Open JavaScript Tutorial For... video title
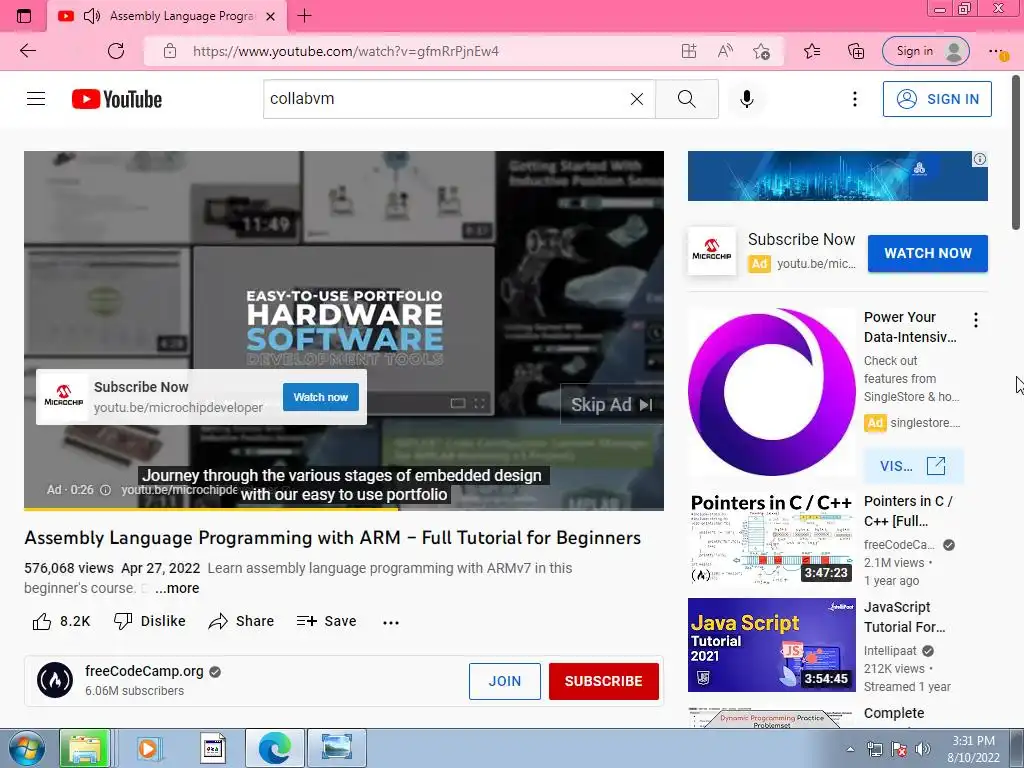1024x768 pixels. (x=904, y=616)
